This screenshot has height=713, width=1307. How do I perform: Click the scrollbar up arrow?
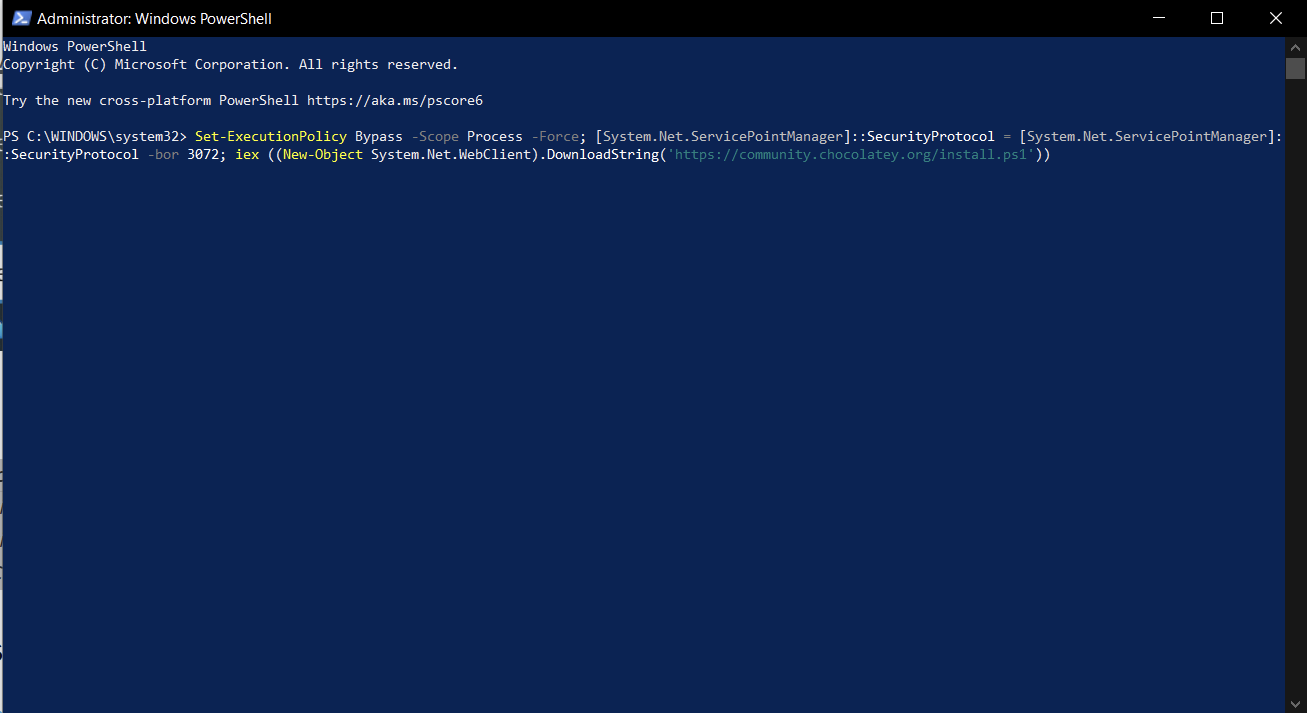pyautogui.click(x=1295, y=46)
